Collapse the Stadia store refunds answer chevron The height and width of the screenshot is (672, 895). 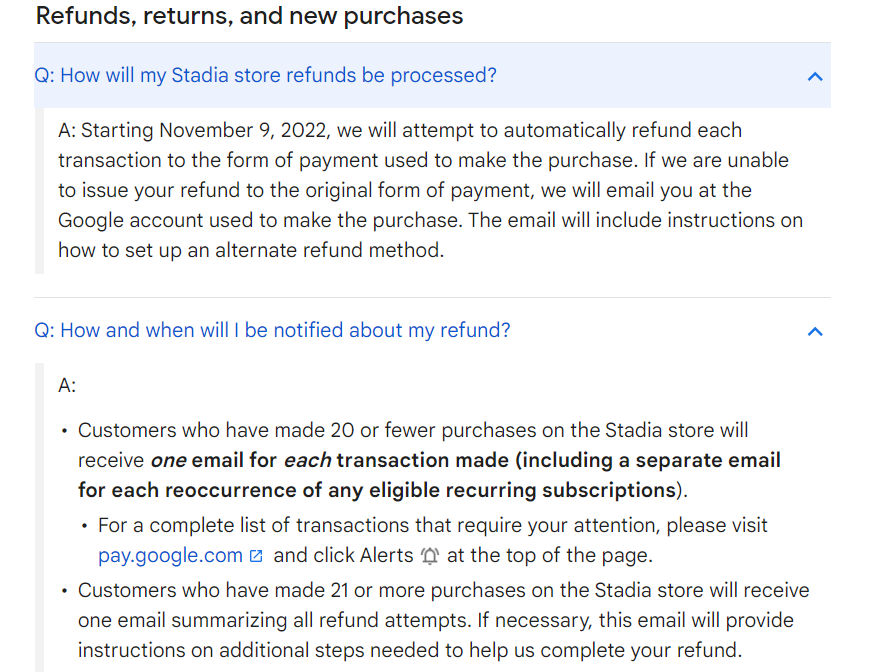pyautogui.click(x=815, y=76)
